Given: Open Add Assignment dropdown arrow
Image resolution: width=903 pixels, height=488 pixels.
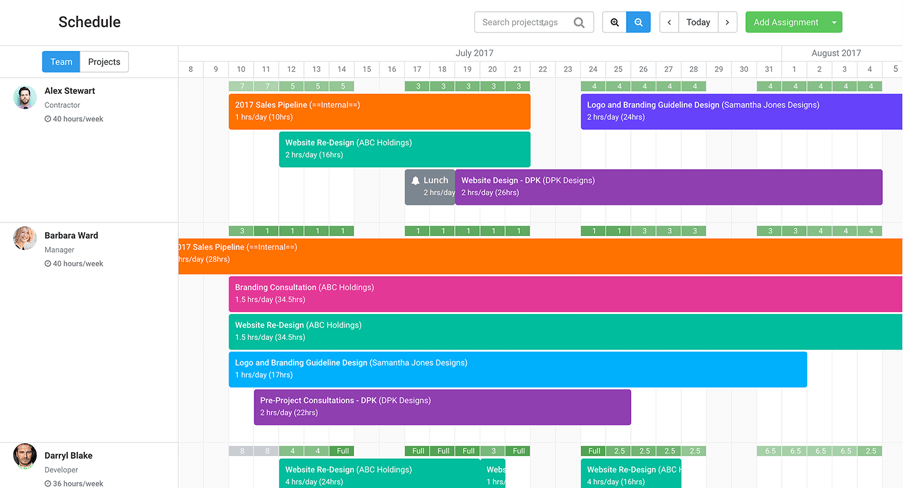Looking at the screenshot, I should coord(834,22).
